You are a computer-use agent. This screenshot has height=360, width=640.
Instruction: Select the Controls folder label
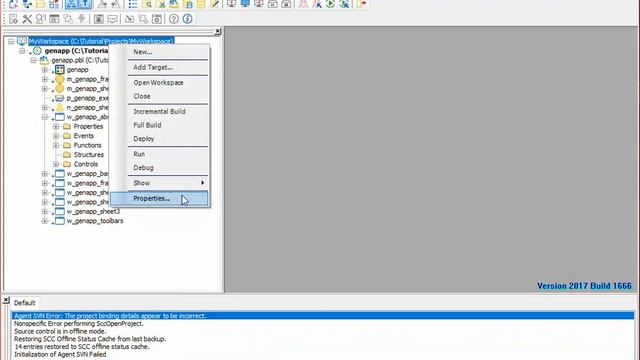click(86, 164)
